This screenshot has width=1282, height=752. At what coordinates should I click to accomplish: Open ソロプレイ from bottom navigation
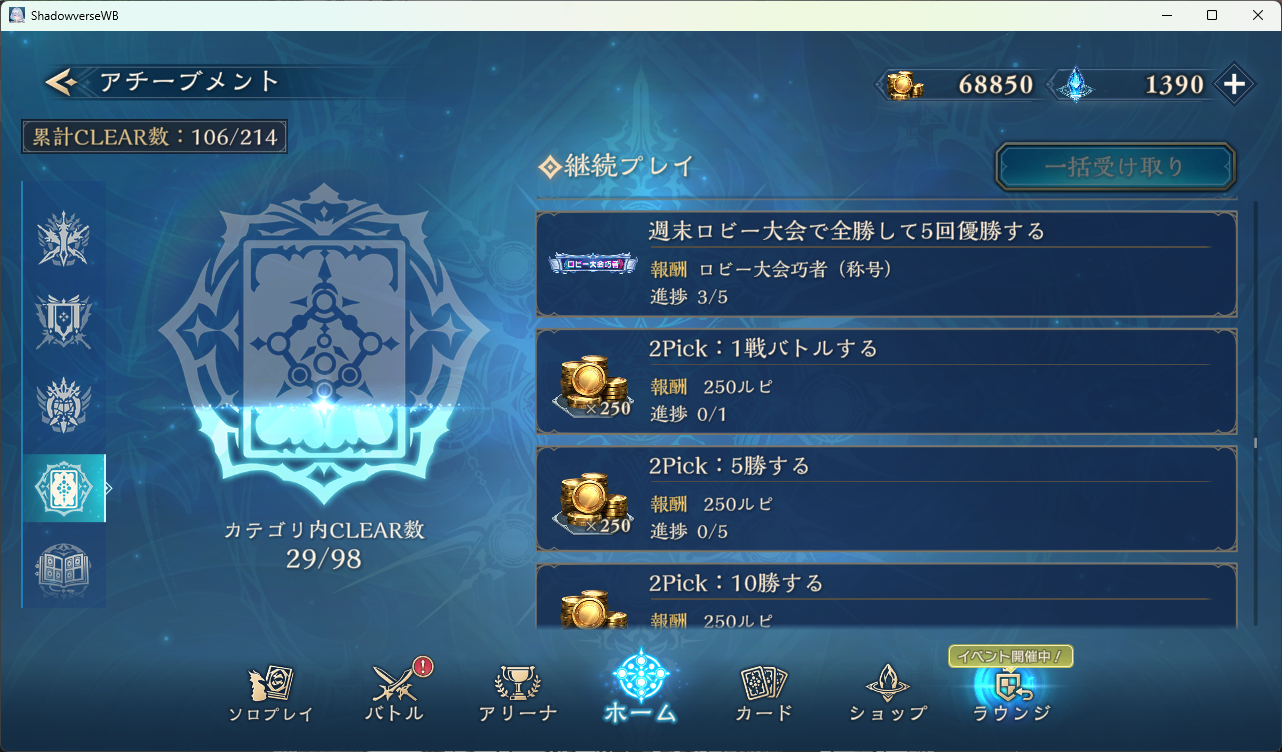271,694
